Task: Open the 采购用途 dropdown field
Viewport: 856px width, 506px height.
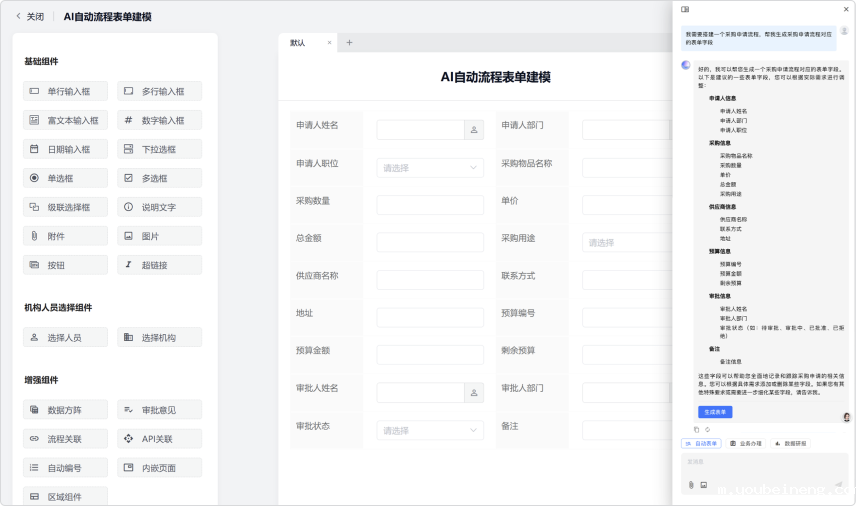Action: click(625, 242)
